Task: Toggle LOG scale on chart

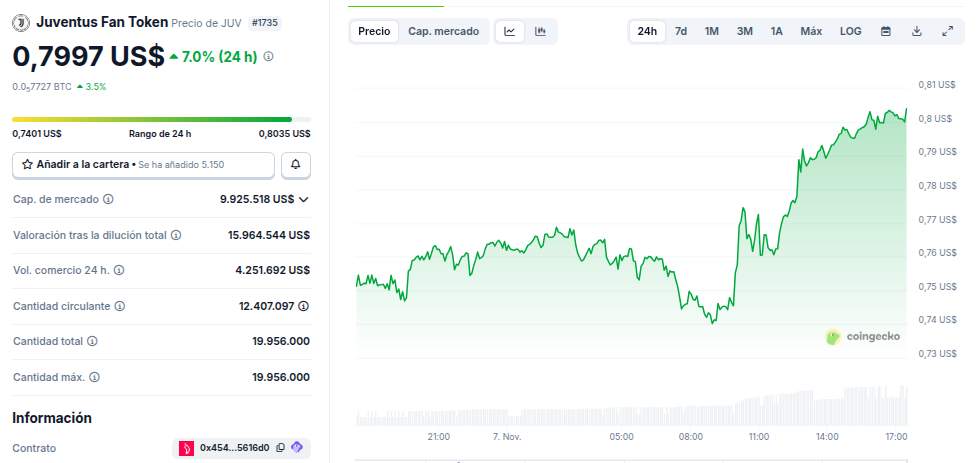Action: [850, 32]
